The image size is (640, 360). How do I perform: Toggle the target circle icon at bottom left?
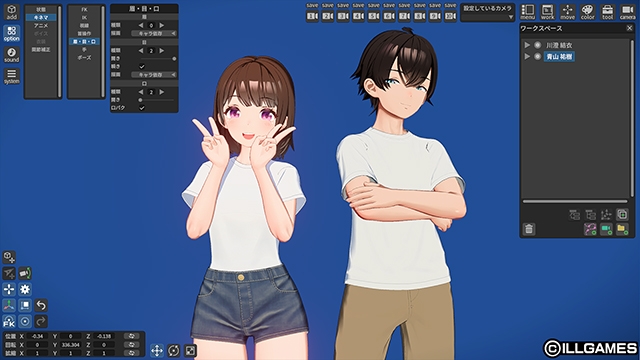[x=25, y=322]
